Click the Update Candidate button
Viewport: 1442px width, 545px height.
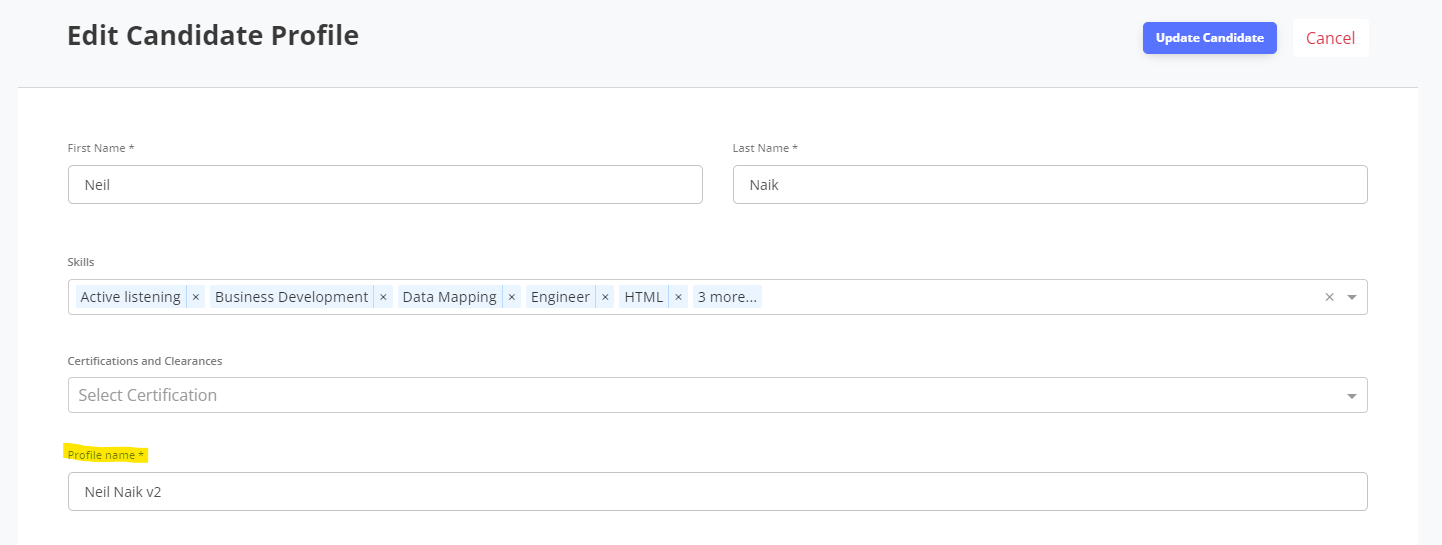(1210, 38)
